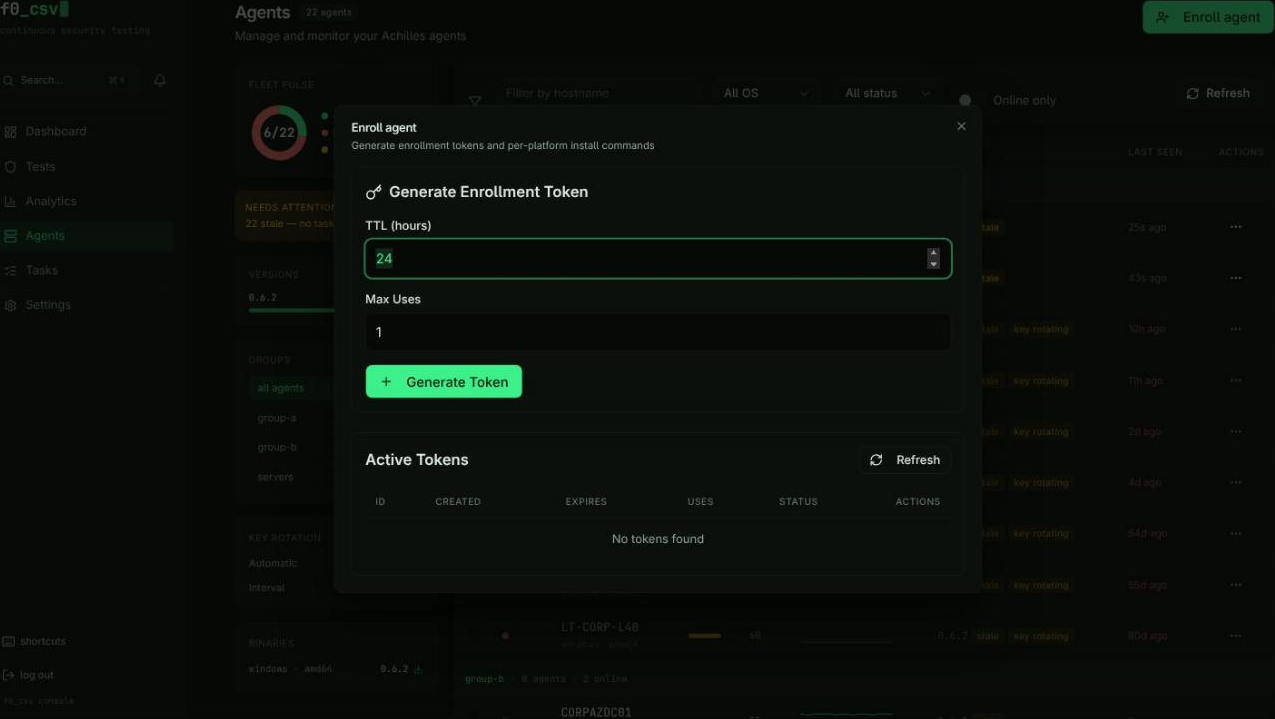Click the LAST SEEN column header
The image size is (1275, 719).
click(1155, 152)
